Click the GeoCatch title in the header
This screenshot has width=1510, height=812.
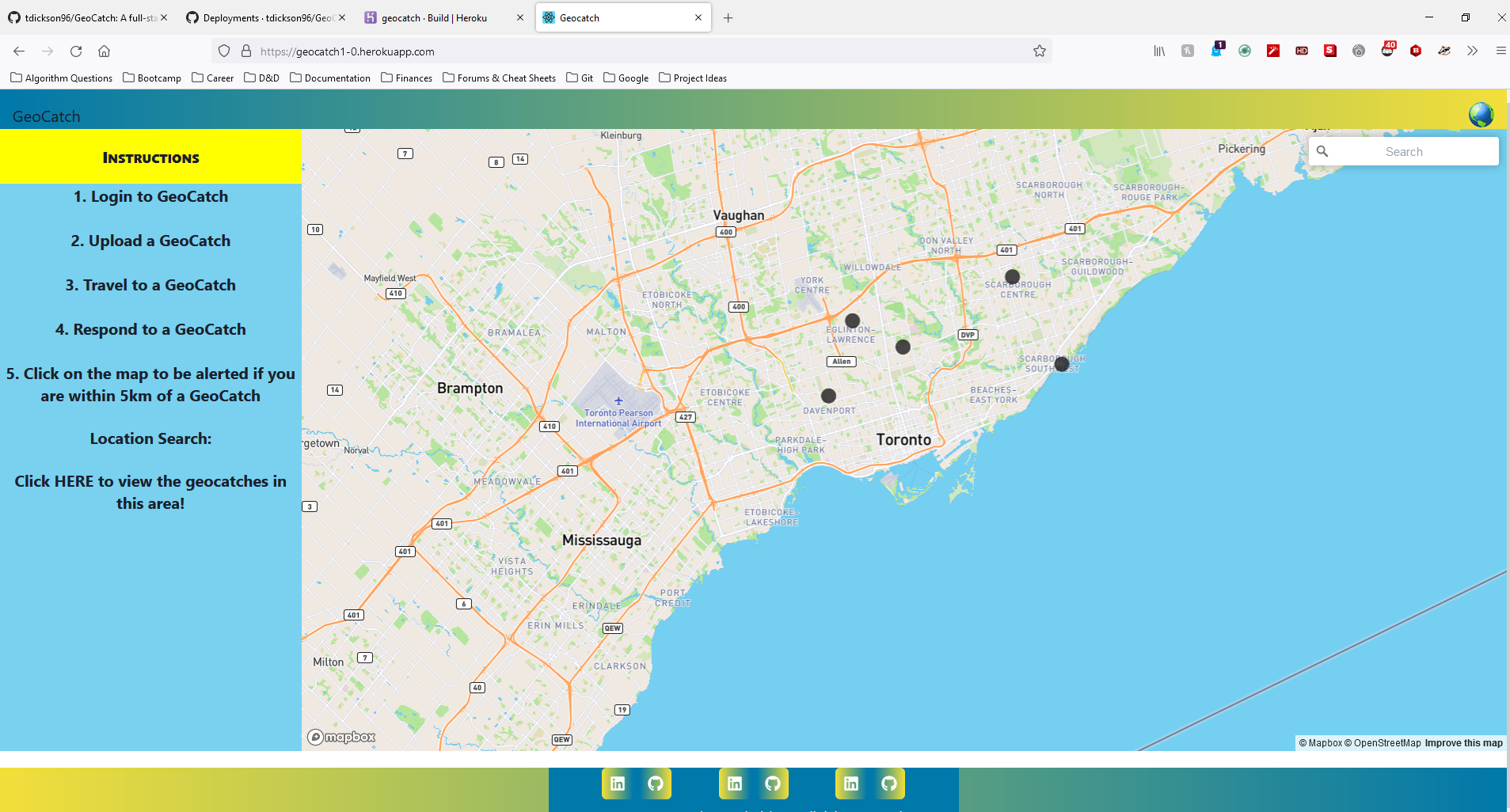47,116
